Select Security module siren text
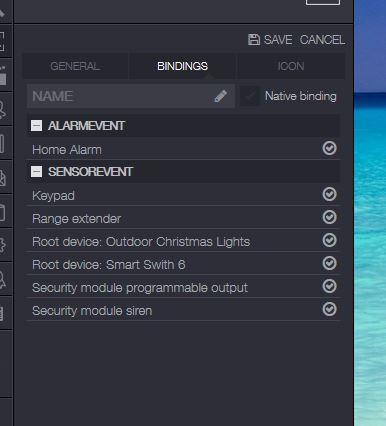386x426 pixels. 92,311
